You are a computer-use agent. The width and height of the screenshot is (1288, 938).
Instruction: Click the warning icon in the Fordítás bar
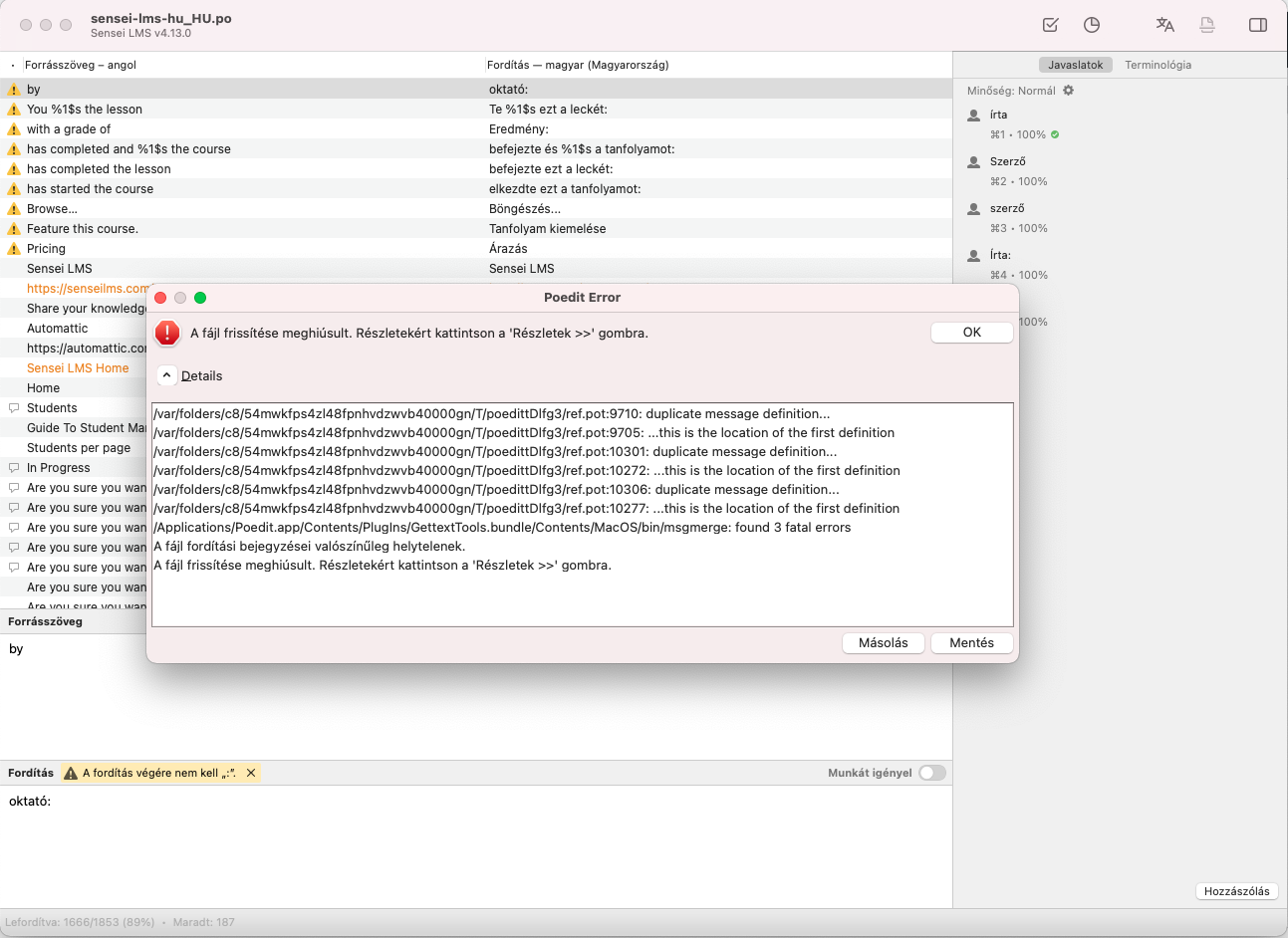point(72,772)
